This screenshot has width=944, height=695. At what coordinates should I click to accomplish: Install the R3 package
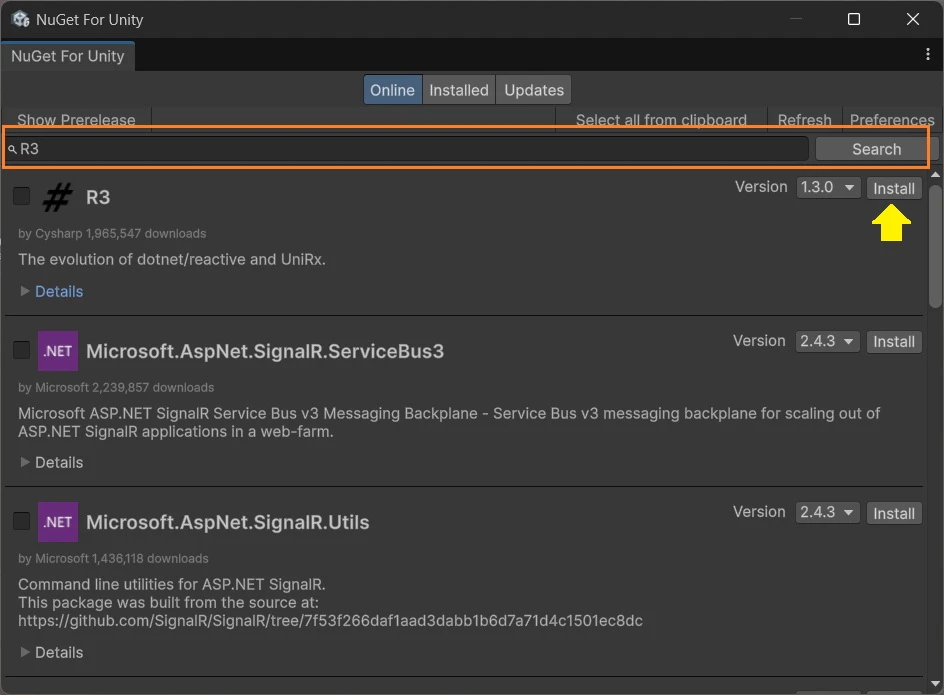coord(893,188)
